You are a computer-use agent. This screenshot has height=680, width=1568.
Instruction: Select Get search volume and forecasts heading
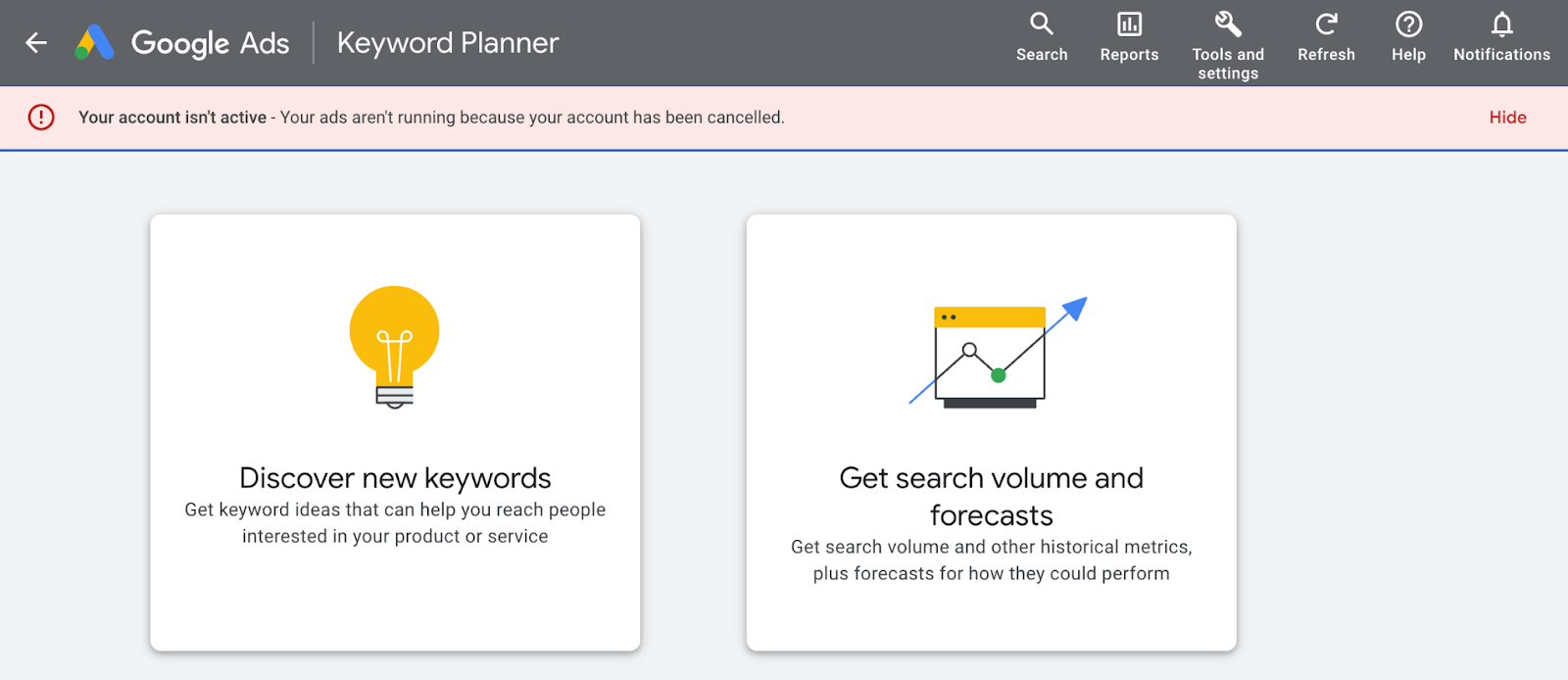coord(991,496)
